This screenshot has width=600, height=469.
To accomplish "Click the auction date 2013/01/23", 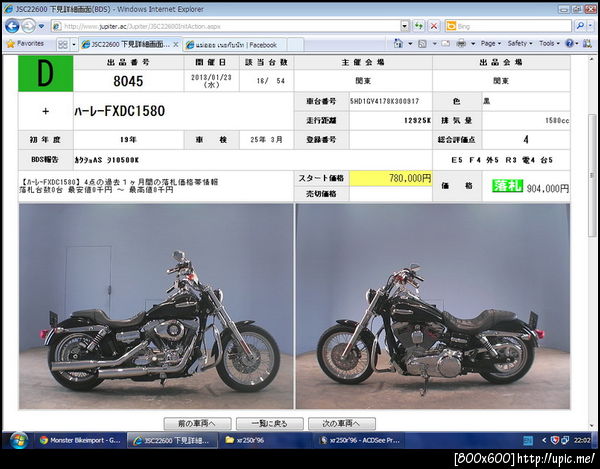I will click(x=211, y=77).
